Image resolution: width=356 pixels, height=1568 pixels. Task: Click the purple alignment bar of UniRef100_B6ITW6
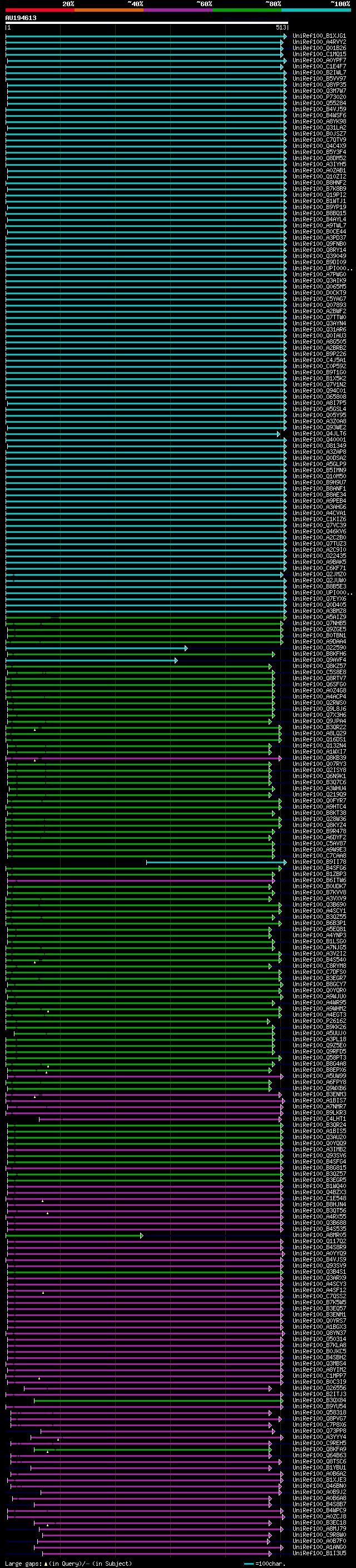[x=141, y=881]
